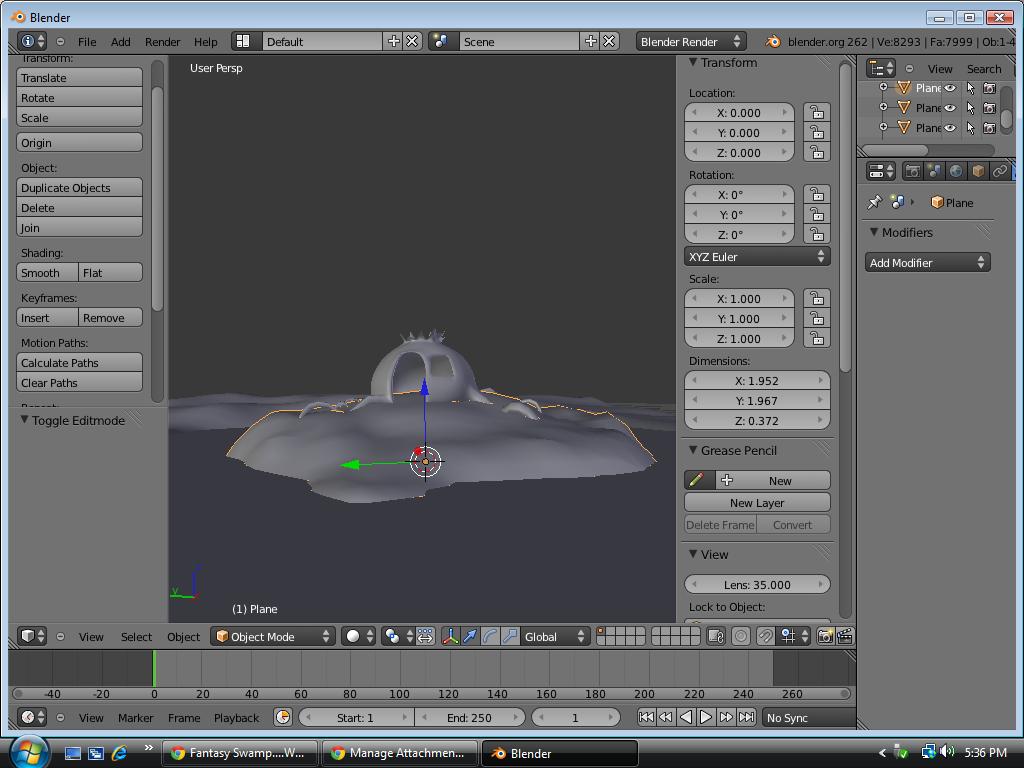Toggle manipulate object centers only
Screen dimensions: 1024x768
tap(425, 636)
